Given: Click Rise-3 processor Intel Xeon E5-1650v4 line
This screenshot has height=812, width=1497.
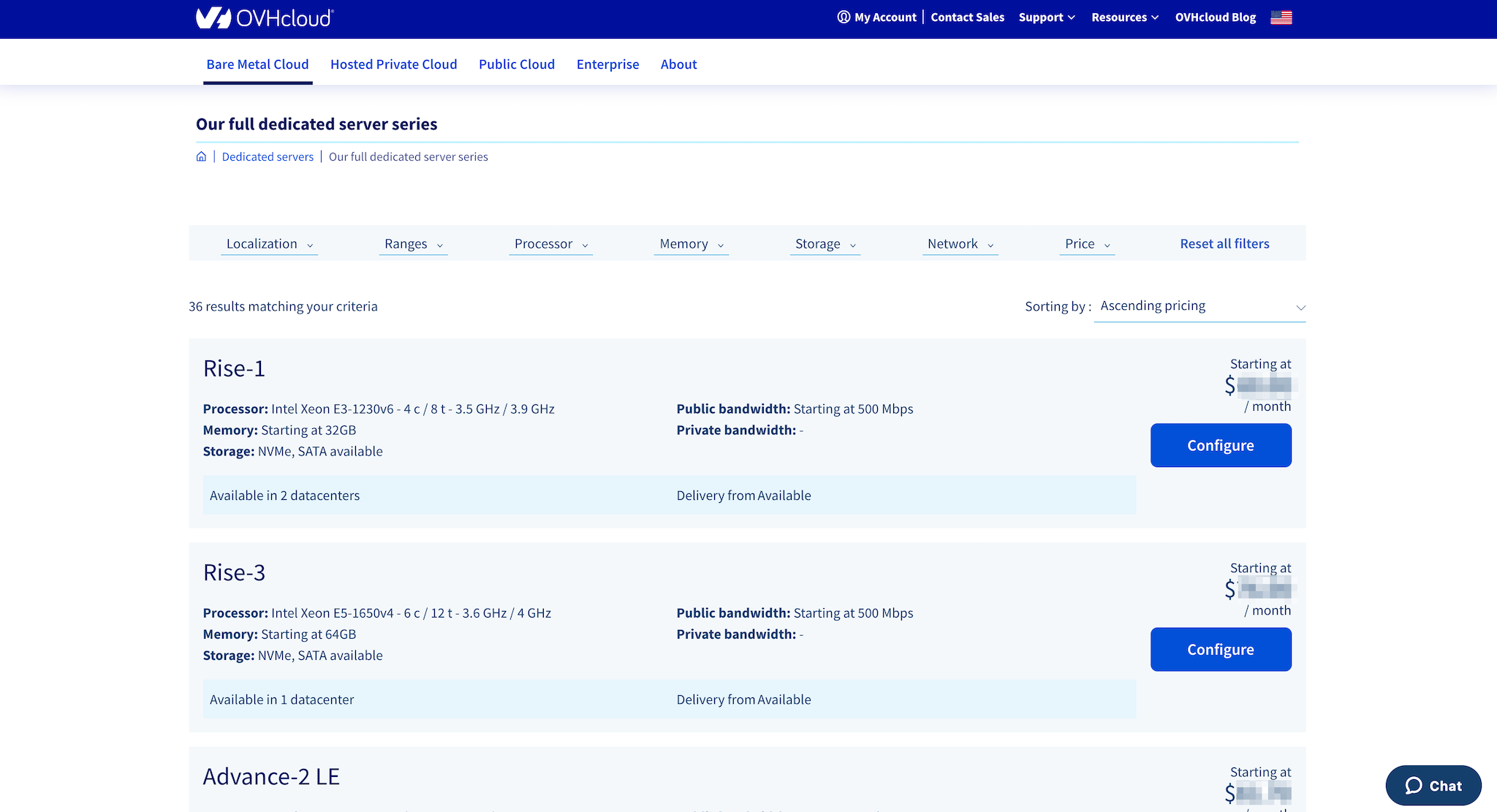Looking at the screenshot, I should (377, 613).
